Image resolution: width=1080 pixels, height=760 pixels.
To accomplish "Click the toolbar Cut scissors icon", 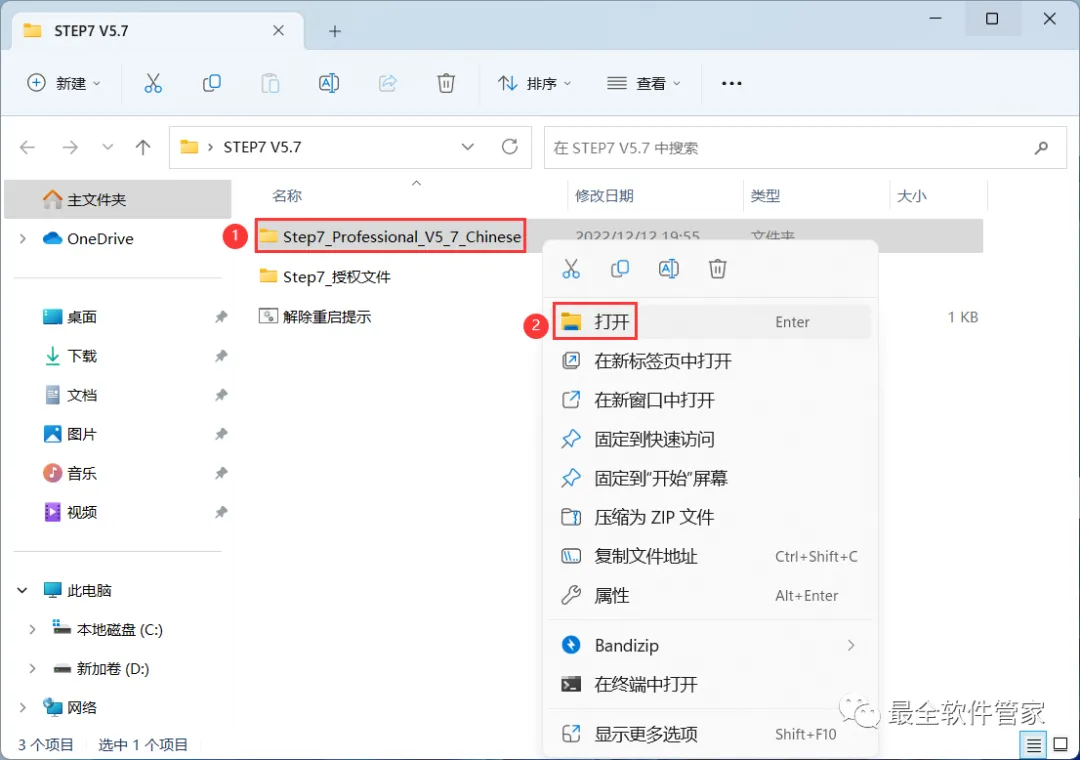I will 153,83.
